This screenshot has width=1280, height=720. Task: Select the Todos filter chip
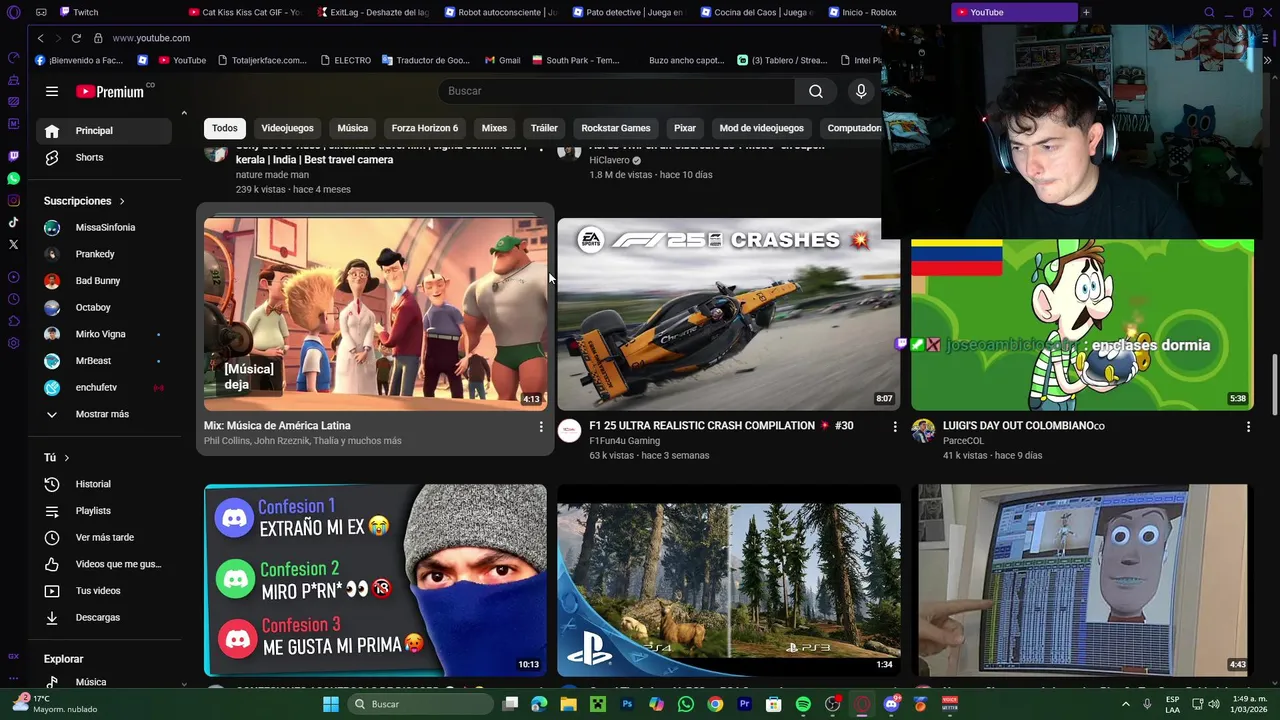coord(225,128)
